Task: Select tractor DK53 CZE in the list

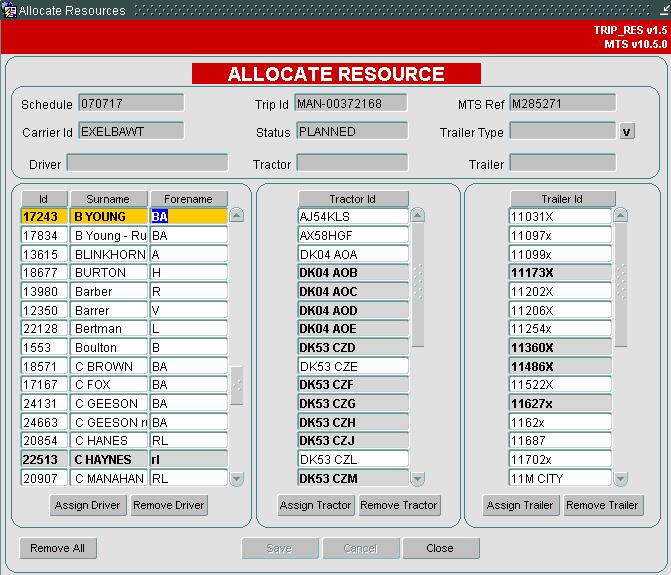Action: coord(353,367)
